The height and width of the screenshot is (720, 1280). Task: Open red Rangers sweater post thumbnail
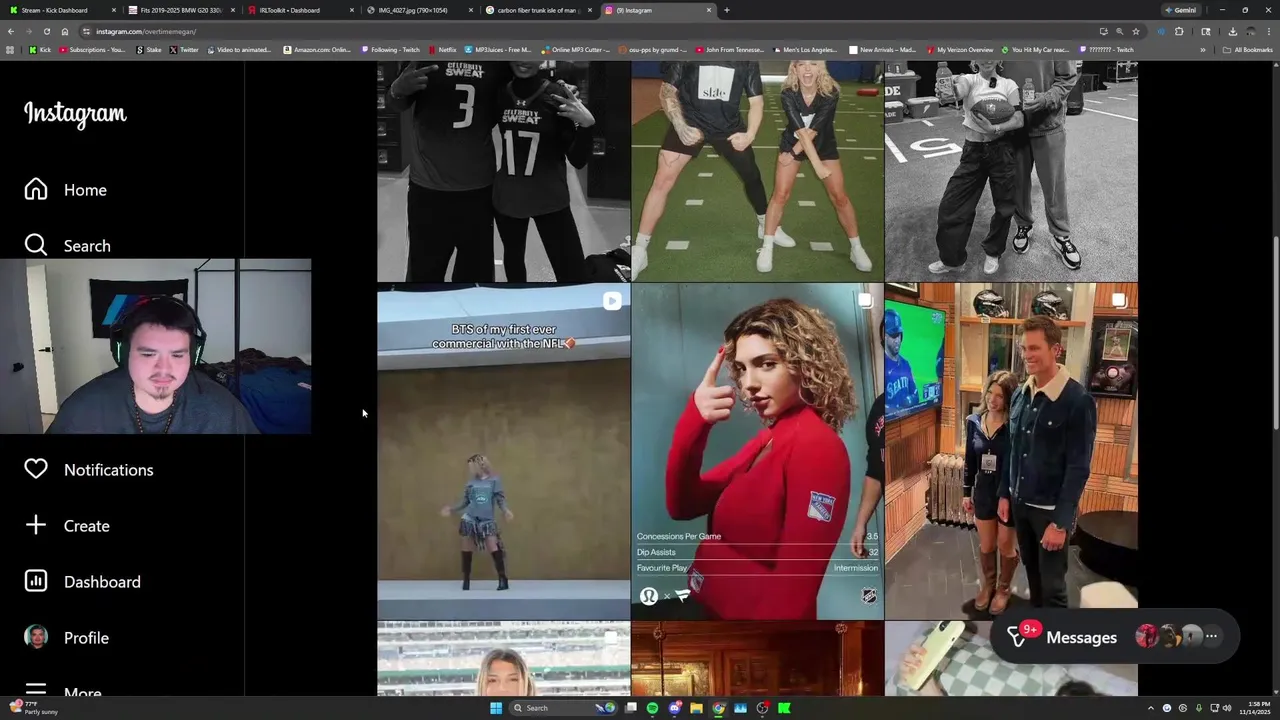[x=758, y=451]
